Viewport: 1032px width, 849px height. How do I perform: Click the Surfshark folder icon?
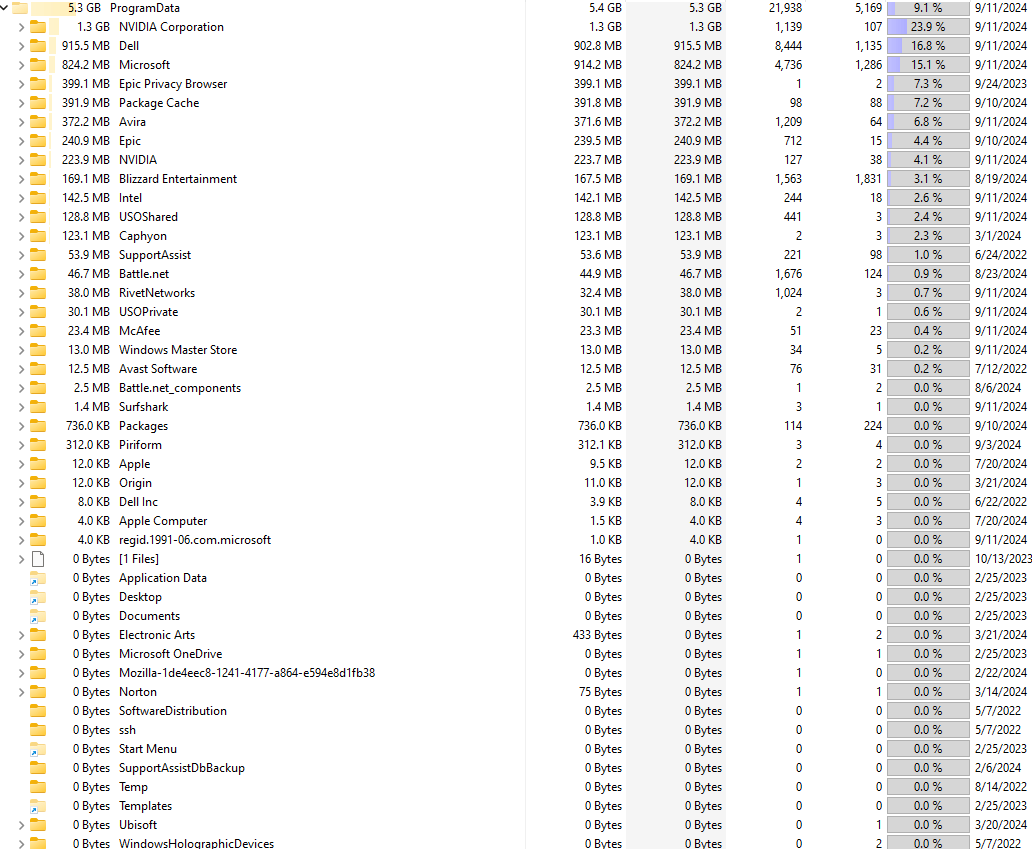point(38,407)
